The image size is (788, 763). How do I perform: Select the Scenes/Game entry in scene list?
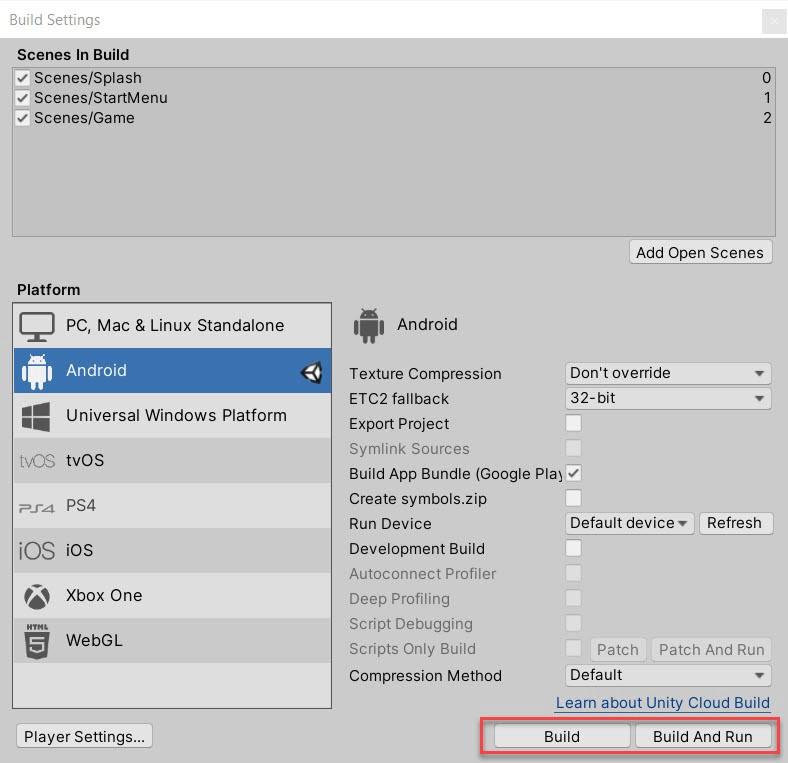pyautogui.click(x=84, y=118)
